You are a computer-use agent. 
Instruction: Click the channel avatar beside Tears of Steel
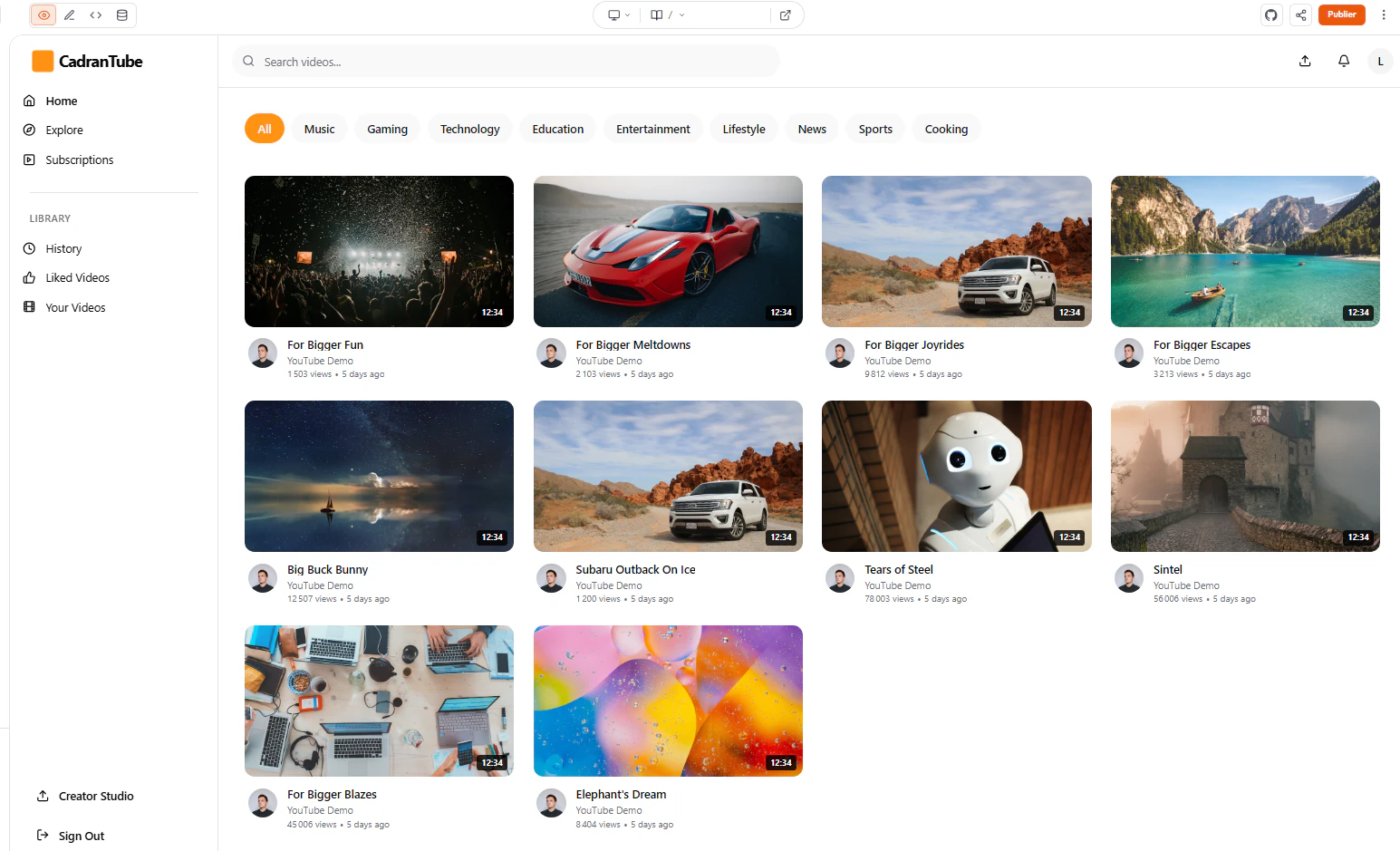point(840,578)
